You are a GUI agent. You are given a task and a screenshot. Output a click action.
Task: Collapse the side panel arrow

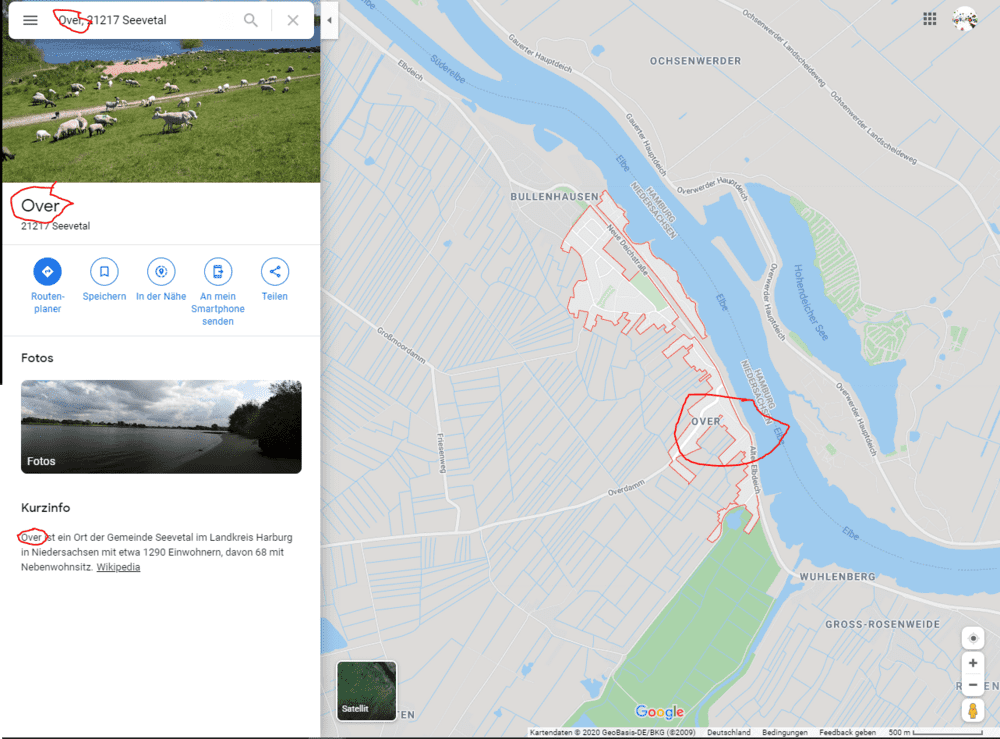click(329, 20)
